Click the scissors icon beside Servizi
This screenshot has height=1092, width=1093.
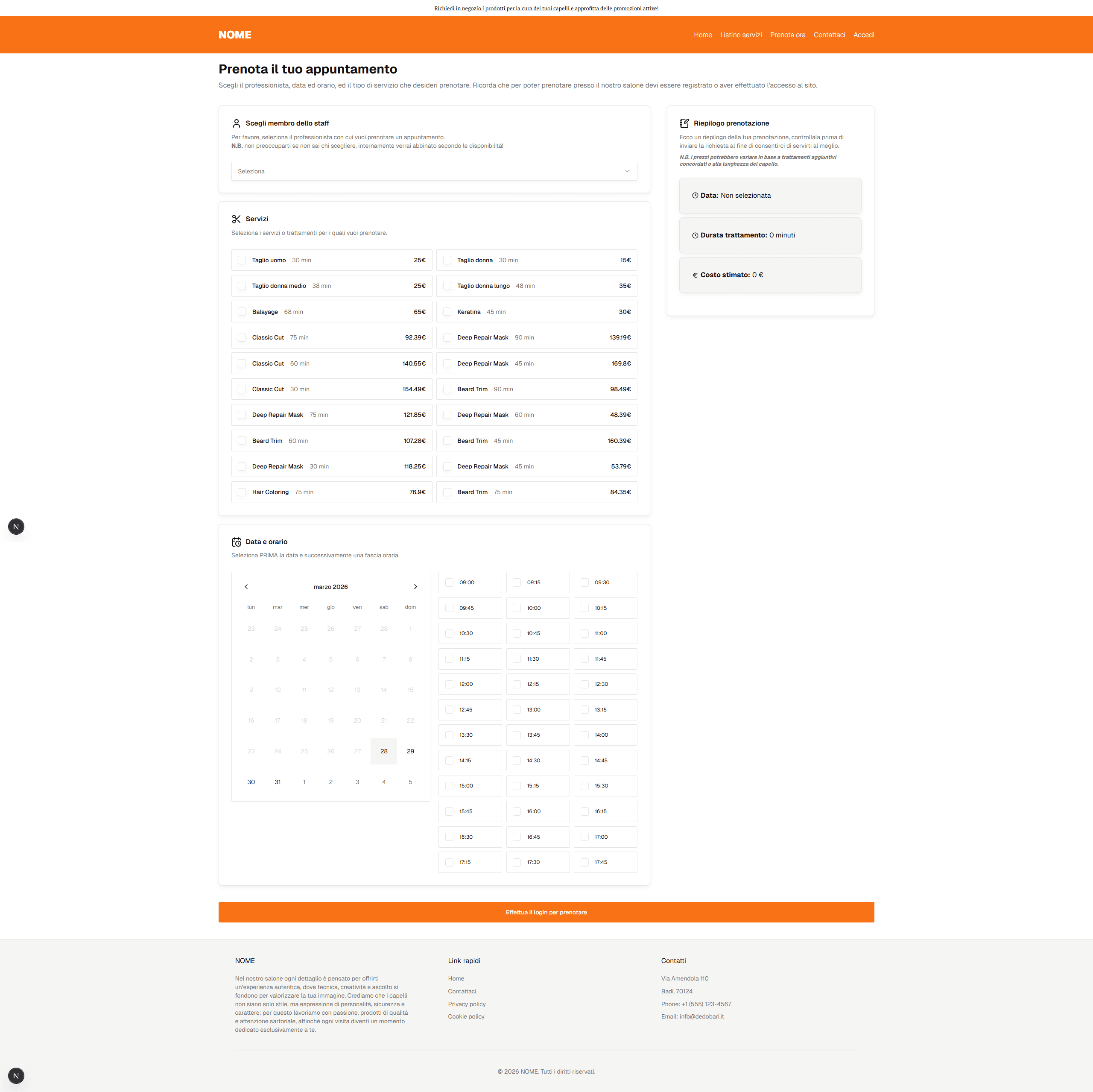pos(237,219)
